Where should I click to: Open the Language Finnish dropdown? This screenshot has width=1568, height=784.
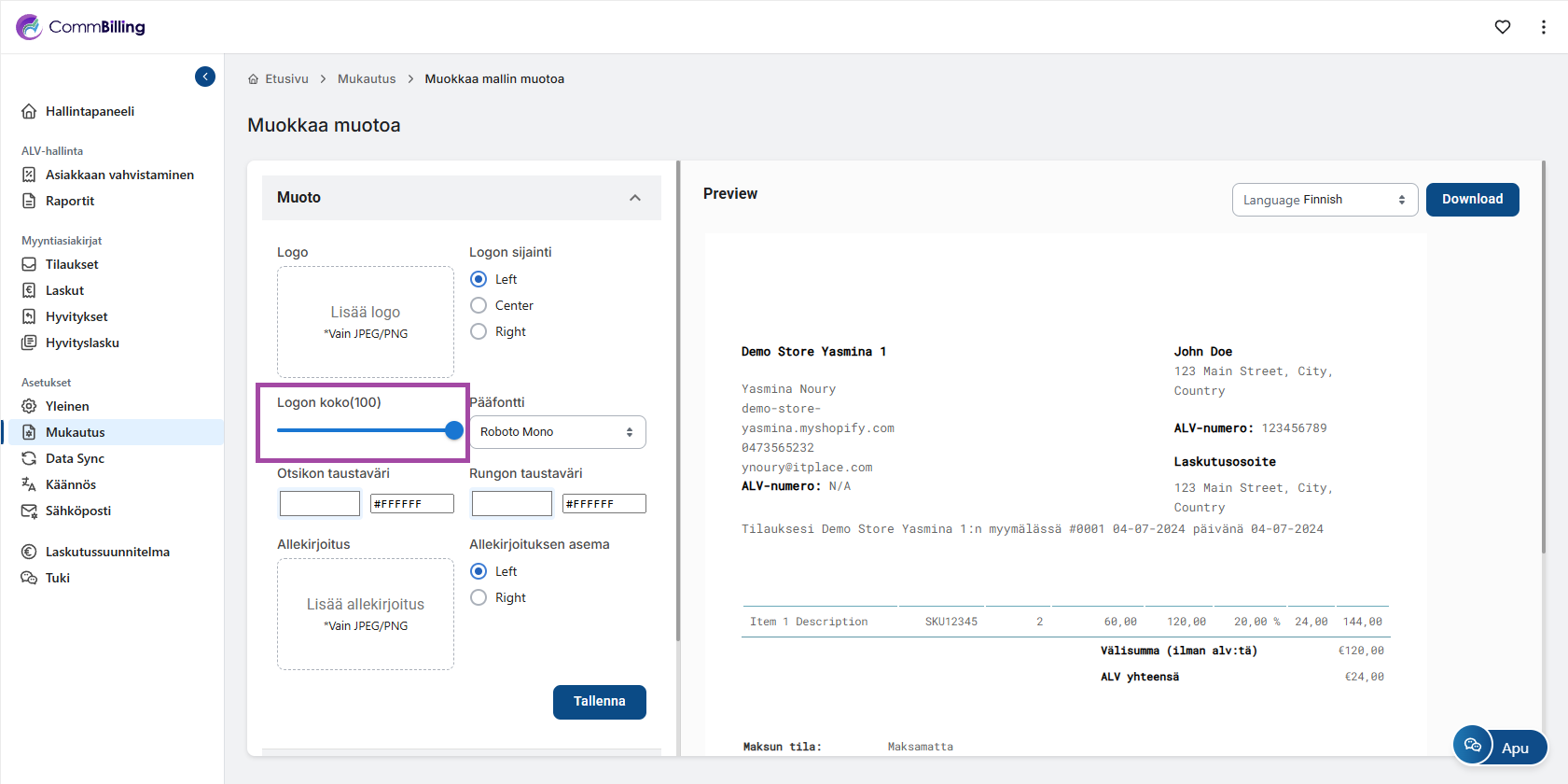coord(1324,200)
